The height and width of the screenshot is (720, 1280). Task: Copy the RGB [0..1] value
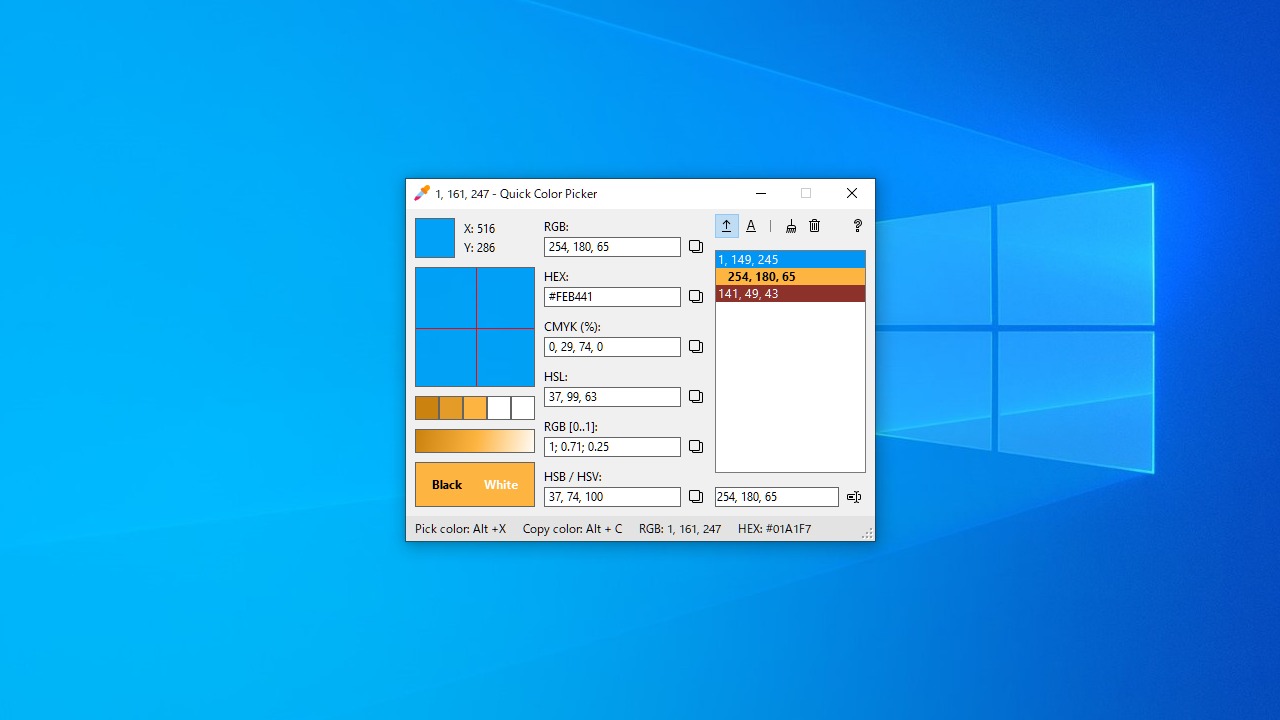696,447
